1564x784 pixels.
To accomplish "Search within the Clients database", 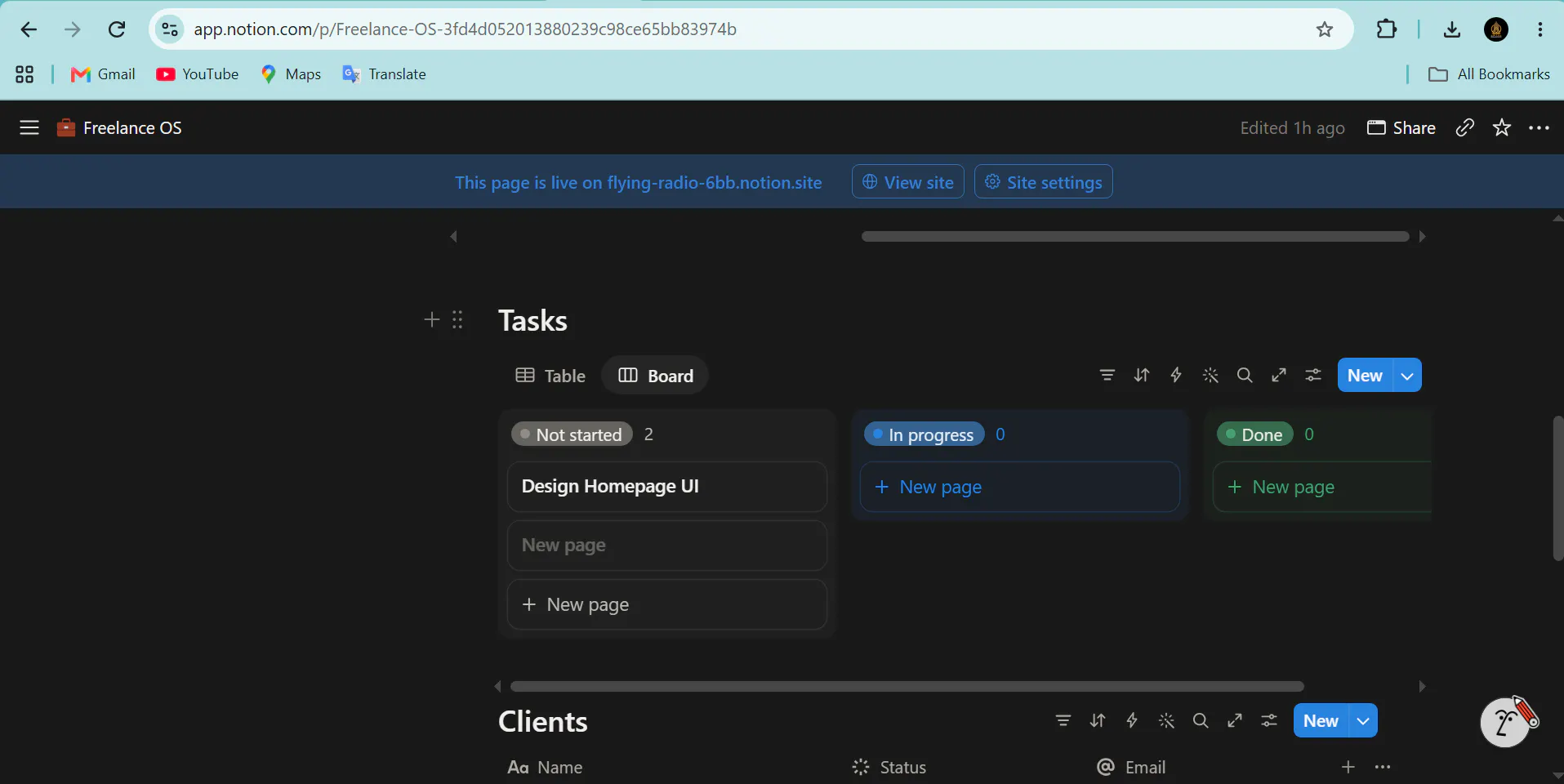I will (x=1201, y=720).
